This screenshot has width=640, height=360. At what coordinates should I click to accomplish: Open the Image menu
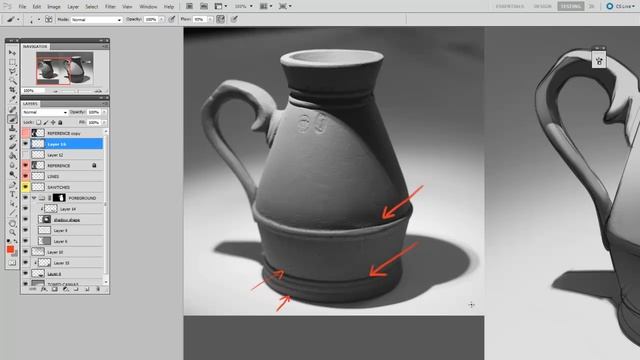tap(54, 7)
